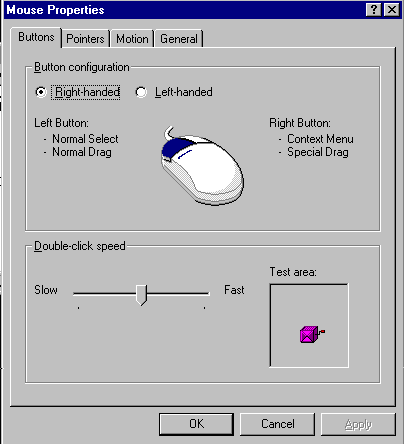Click the slider track near Slow
The height and width of the screenshot is (444, 404).
point(87,293)
